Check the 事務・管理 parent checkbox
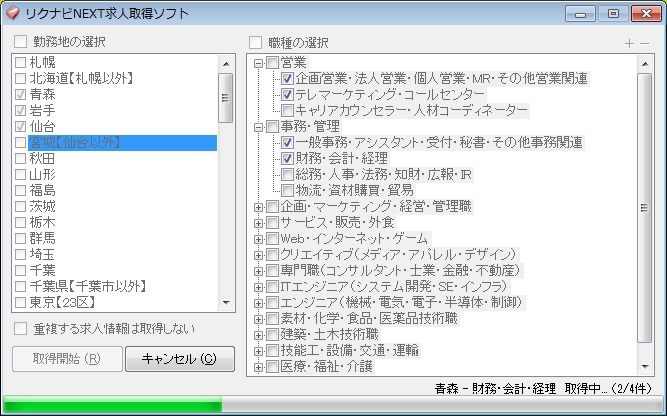Viewport: 667px width, 416px height. [x=272, y=127]
